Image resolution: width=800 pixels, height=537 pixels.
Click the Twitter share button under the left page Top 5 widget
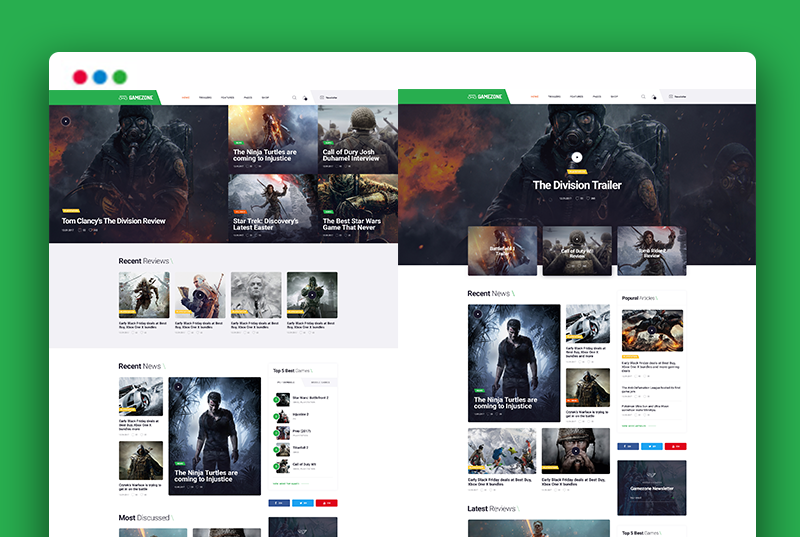[303, 503]
